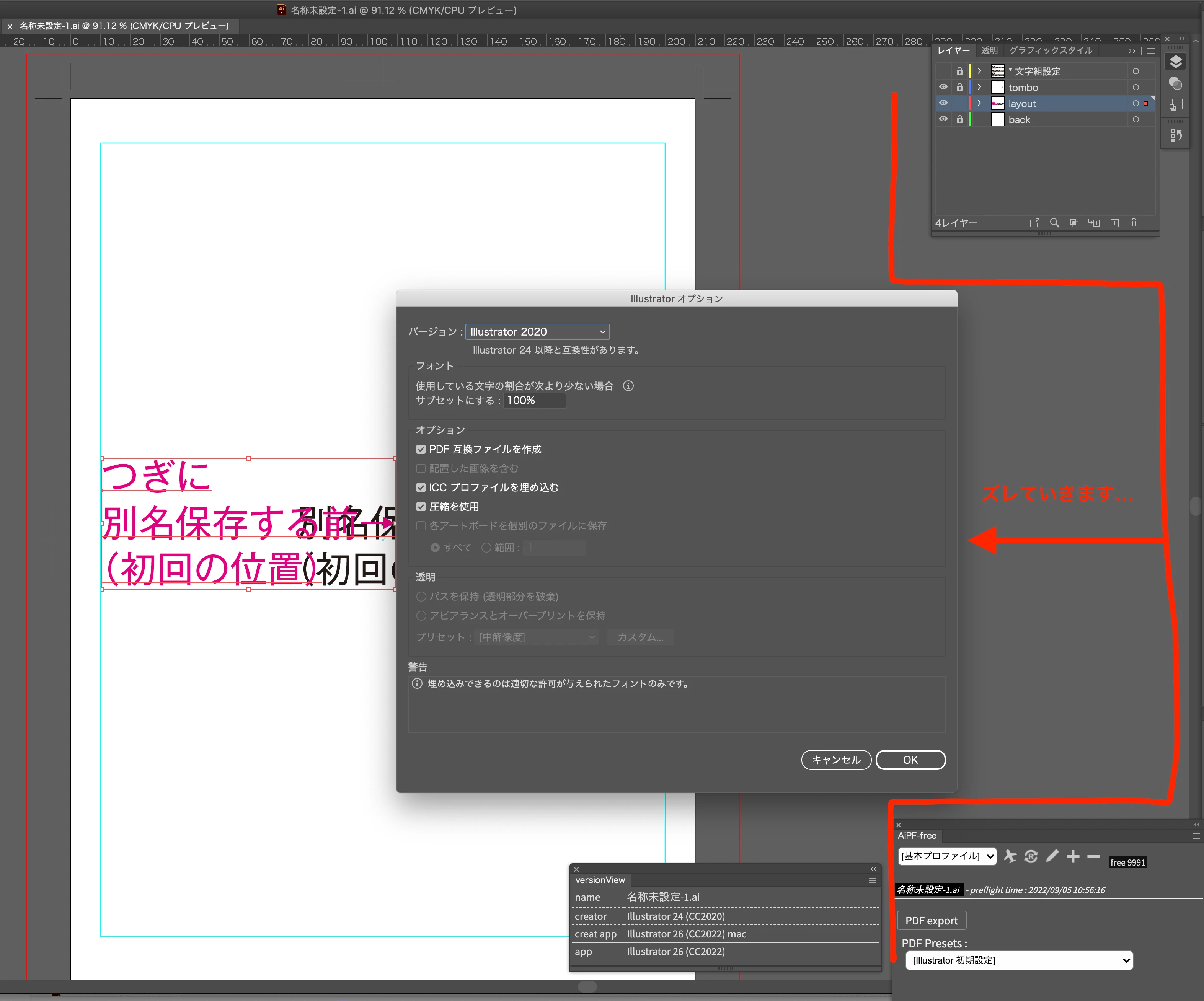Screen dimensions: 1204x1001
Task: Click the サブセット 100% input field
Action: click(534, 400)
